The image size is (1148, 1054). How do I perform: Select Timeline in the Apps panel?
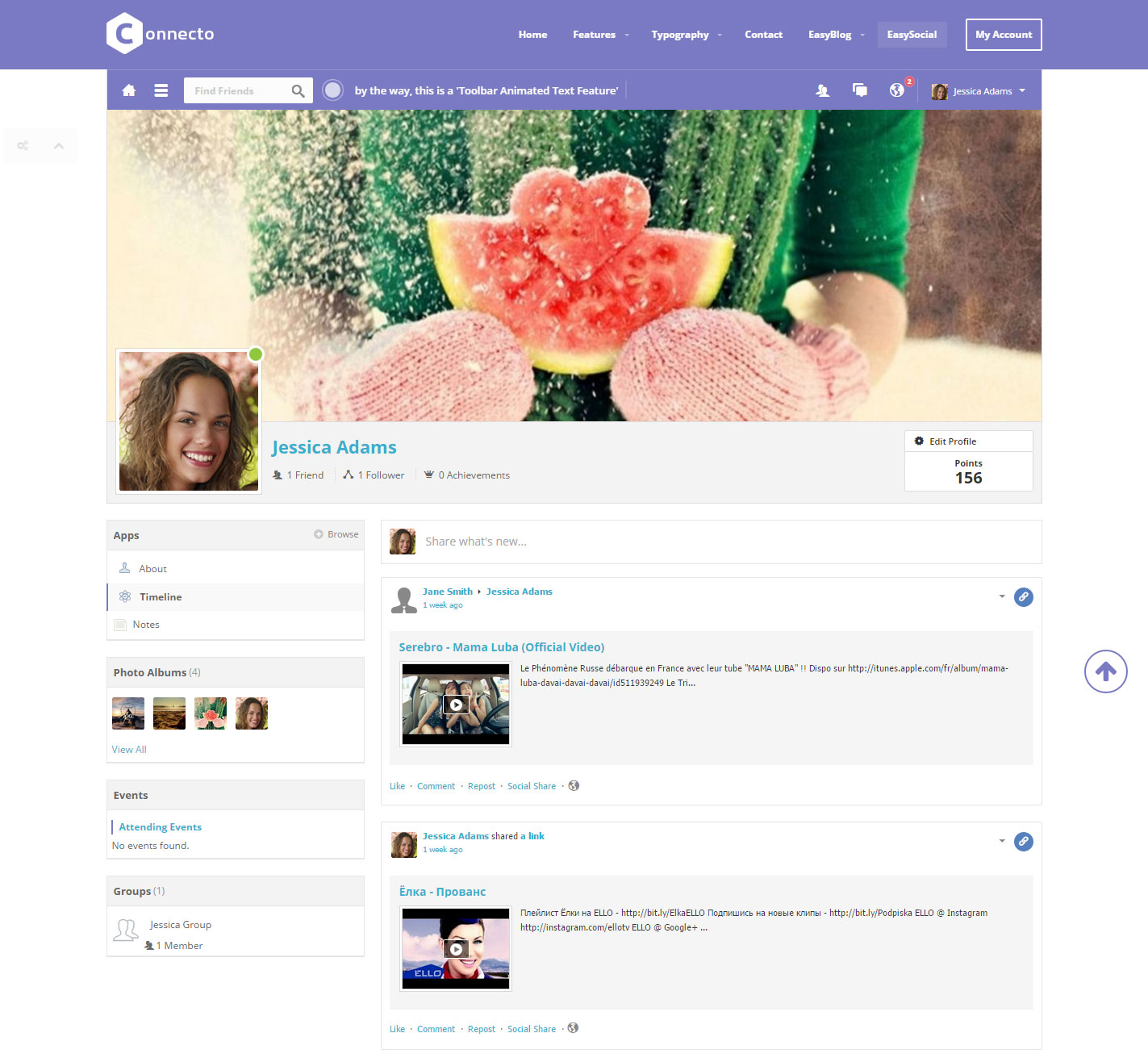click(161, 597)
